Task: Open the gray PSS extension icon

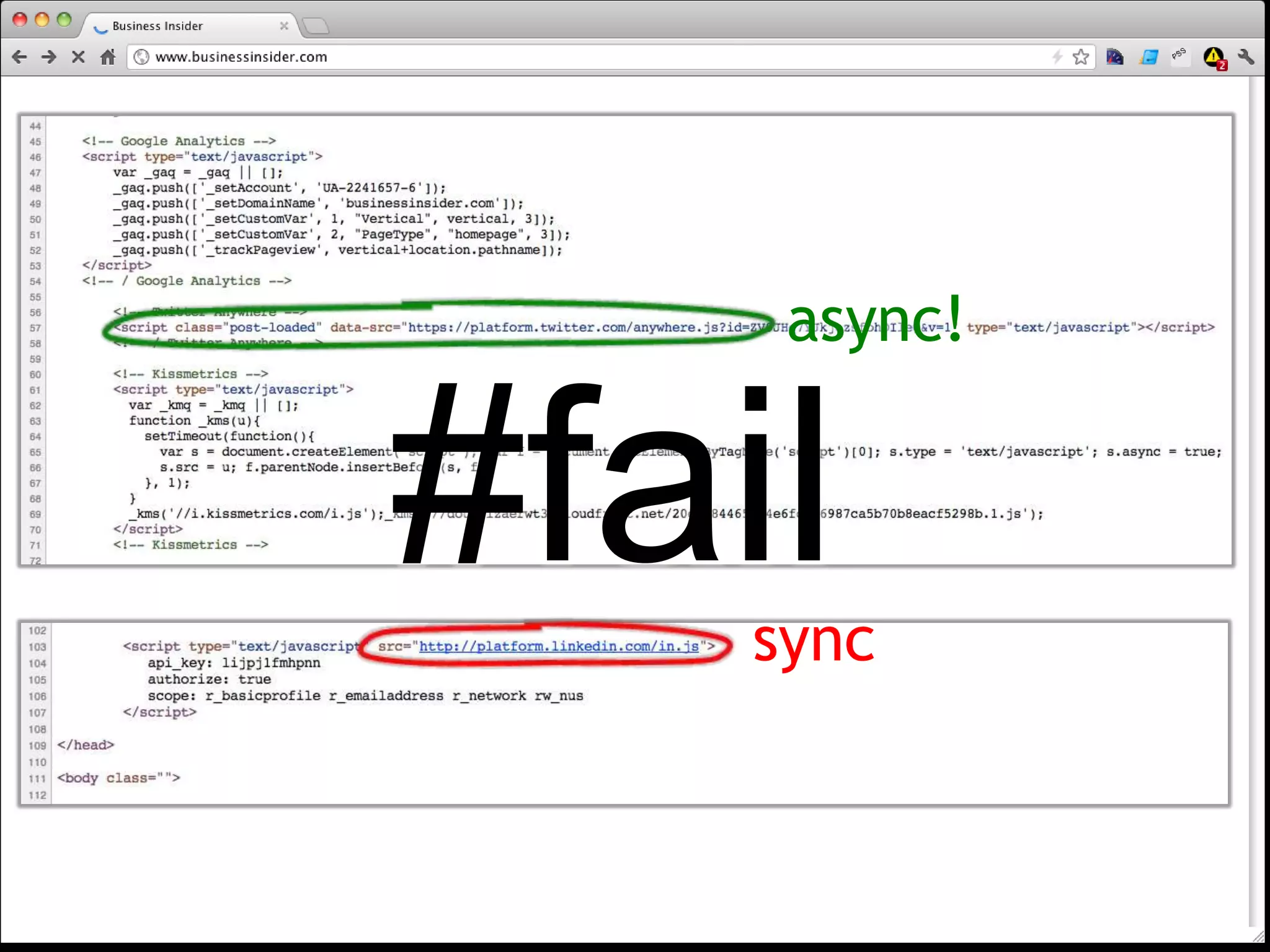Action: pos(1180,56)
